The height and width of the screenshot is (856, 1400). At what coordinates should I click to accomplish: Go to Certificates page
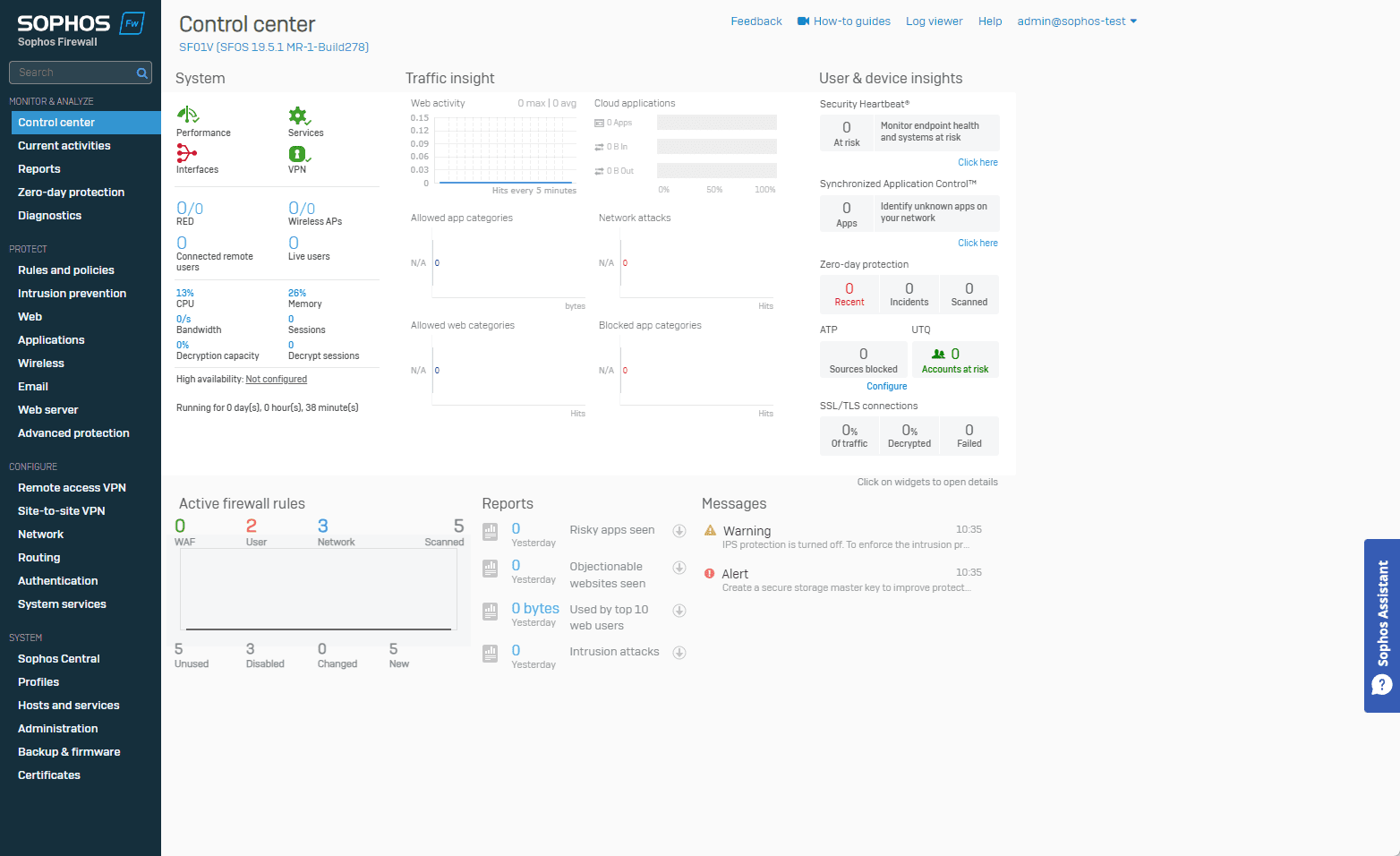(x=49, y=775)
